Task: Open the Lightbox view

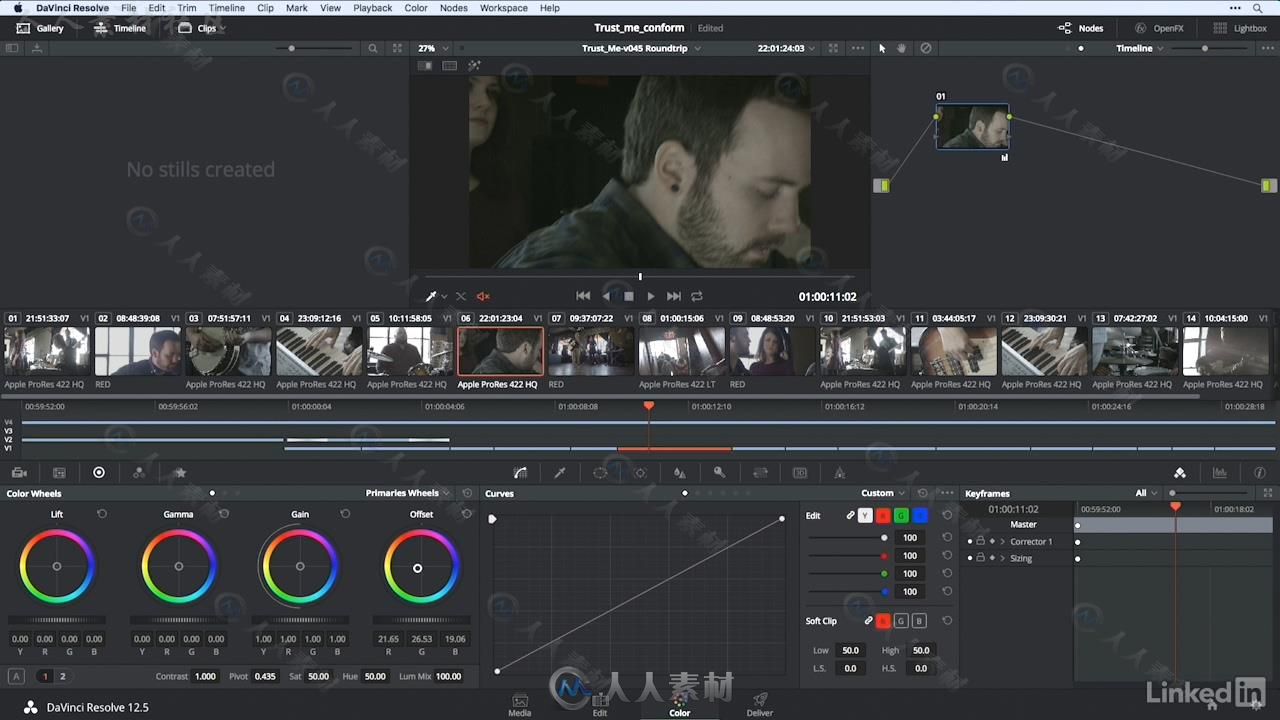Action: (x=1240, y=28)
